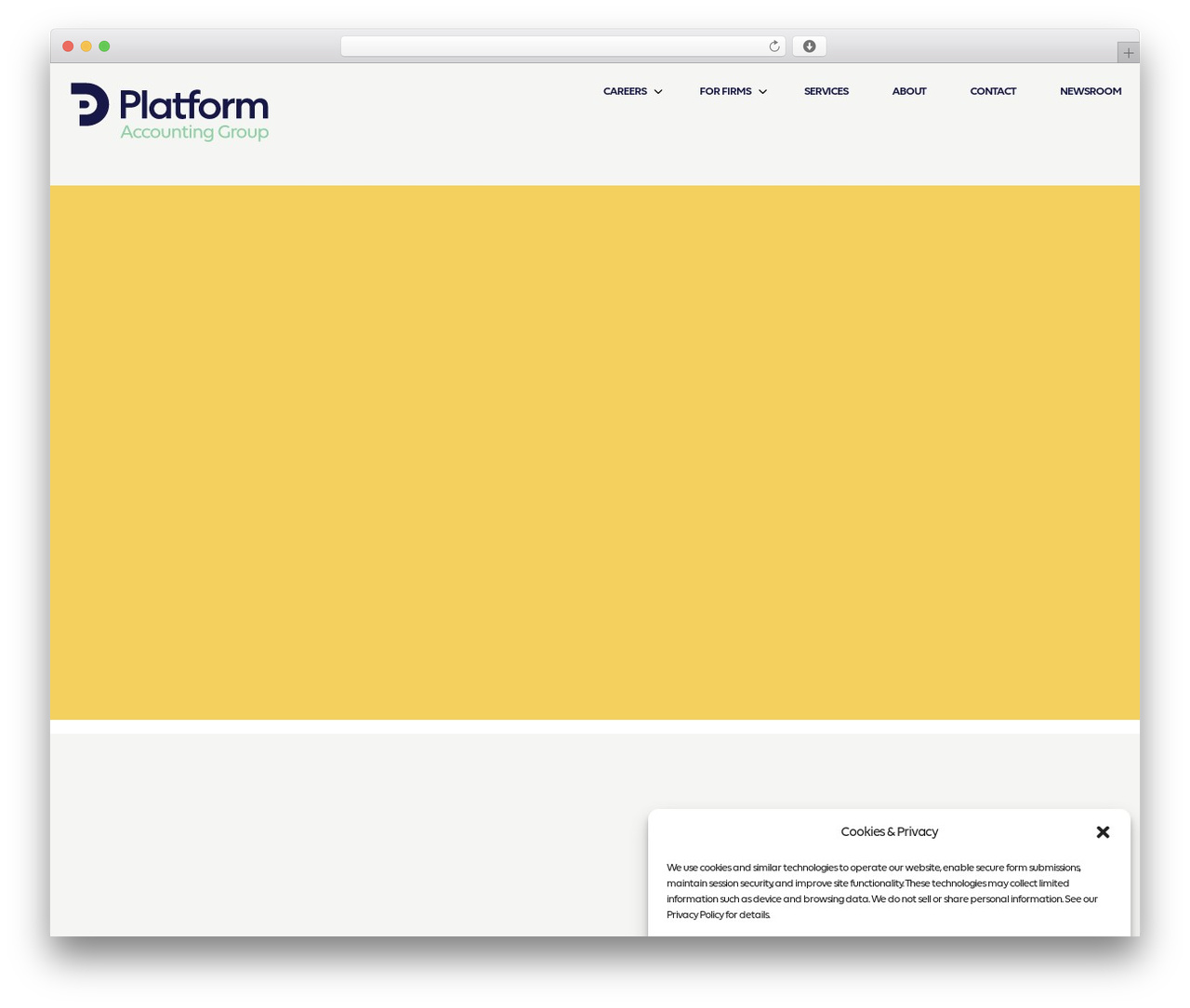Image resolution: width=1190 pixels, height=1008 pixels.
Task: Open a new tab with the plus icon
Action: (1128, 53)
